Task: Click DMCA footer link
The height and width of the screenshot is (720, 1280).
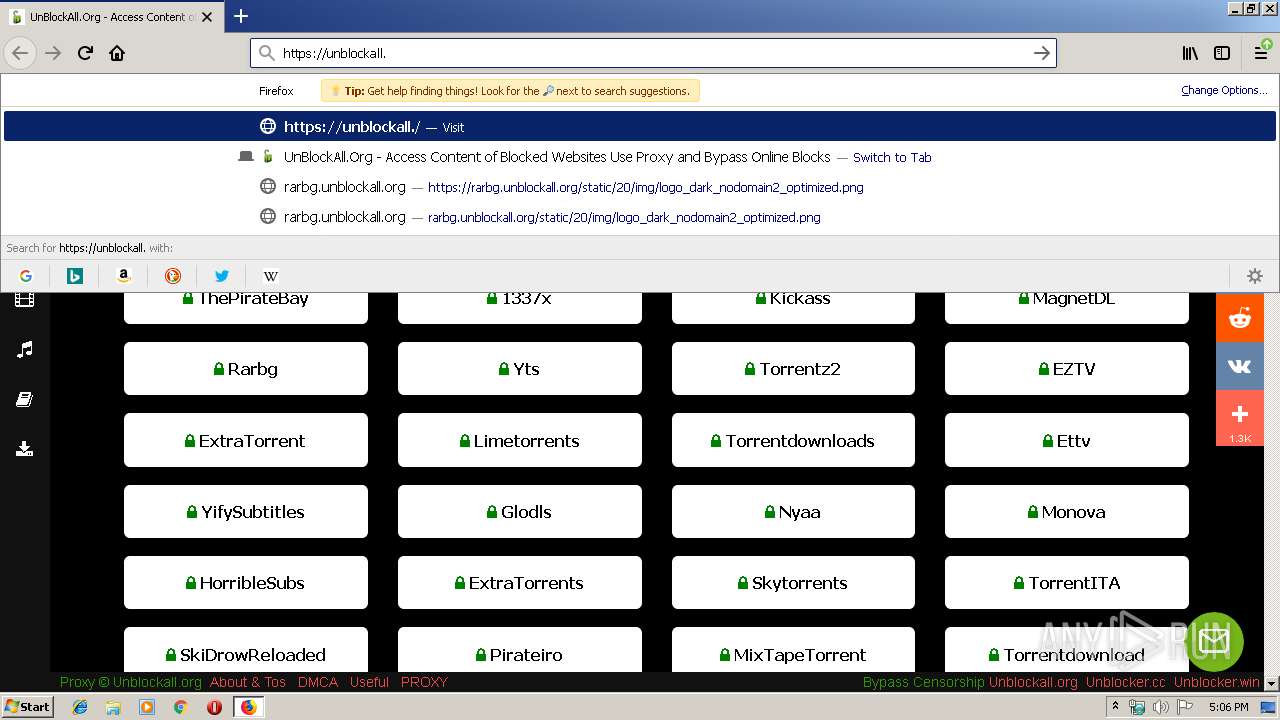Action: (x=318, y=682)
